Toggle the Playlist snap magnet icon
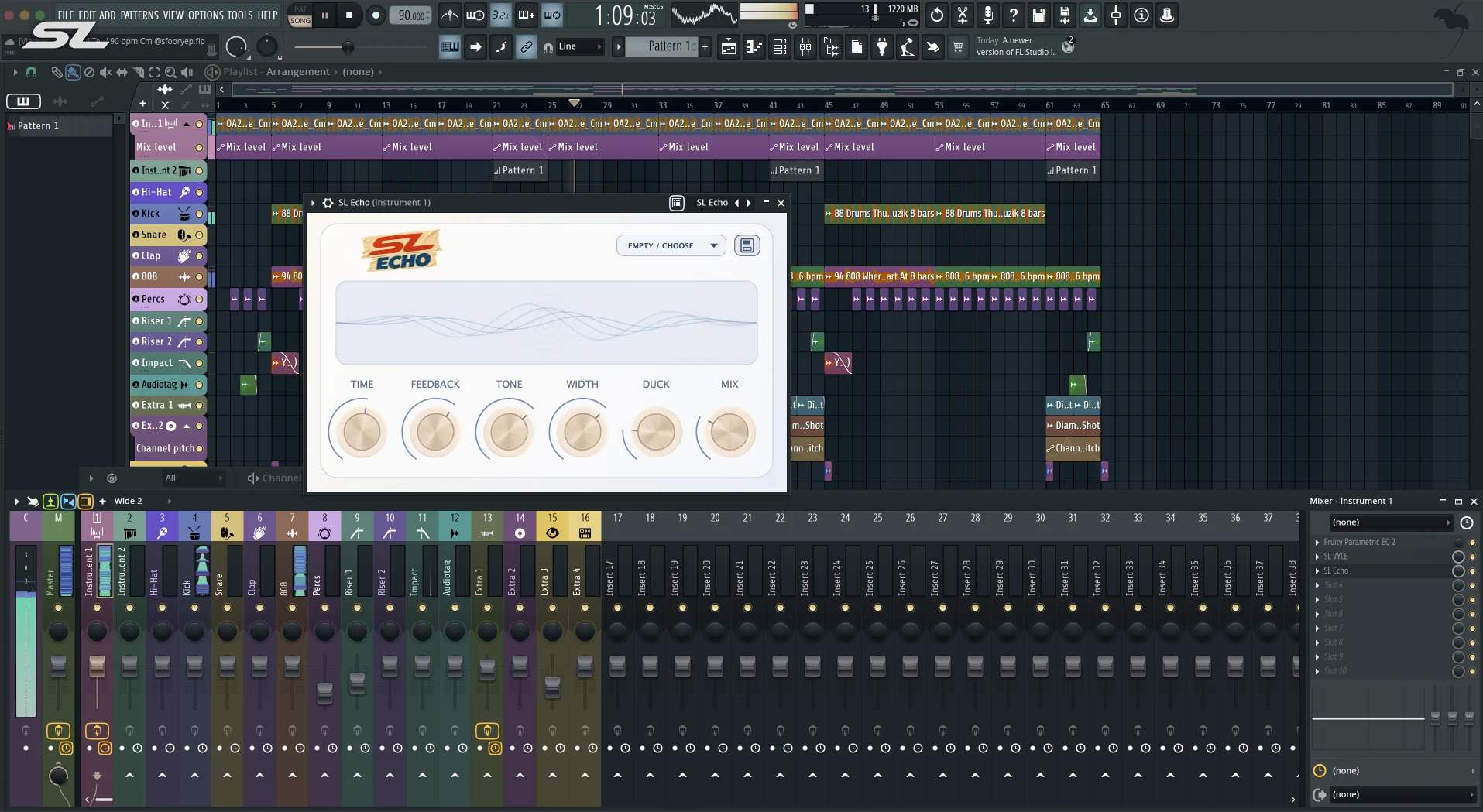Viewport: 1483px width, 812px height. coord(31,72)
